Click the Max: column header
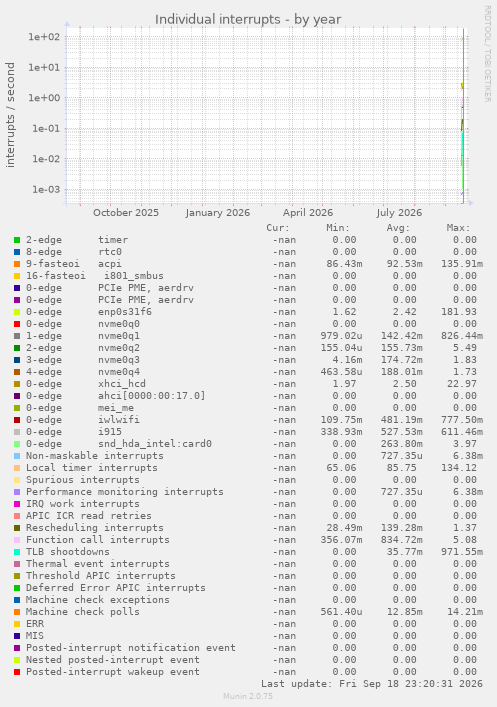 click(x=458, y=228)
